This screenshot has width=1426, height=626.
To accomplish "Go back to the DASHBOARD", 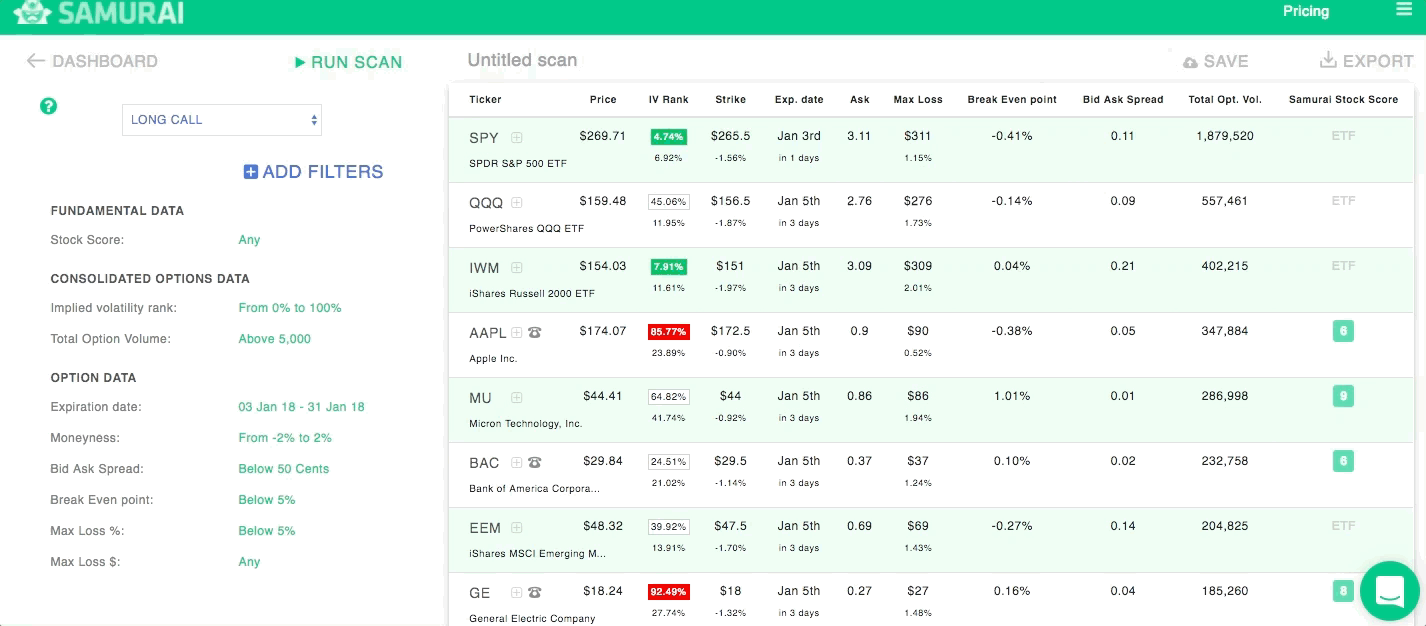I will tap(92, 61).
